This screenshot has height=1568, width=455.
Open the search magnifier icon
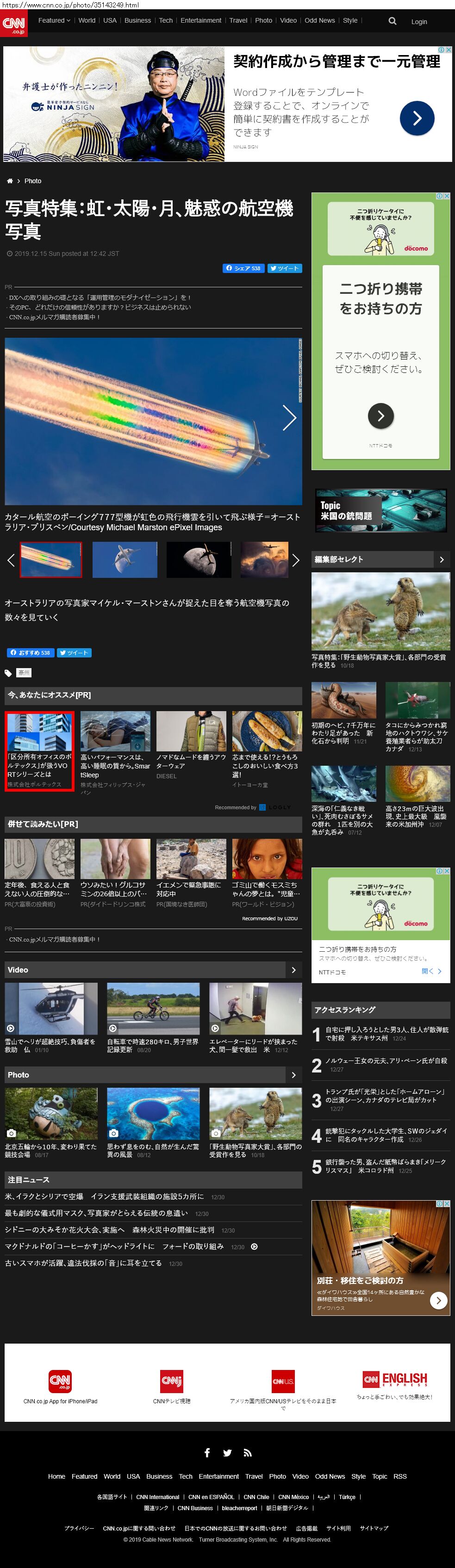coord(392,21)
